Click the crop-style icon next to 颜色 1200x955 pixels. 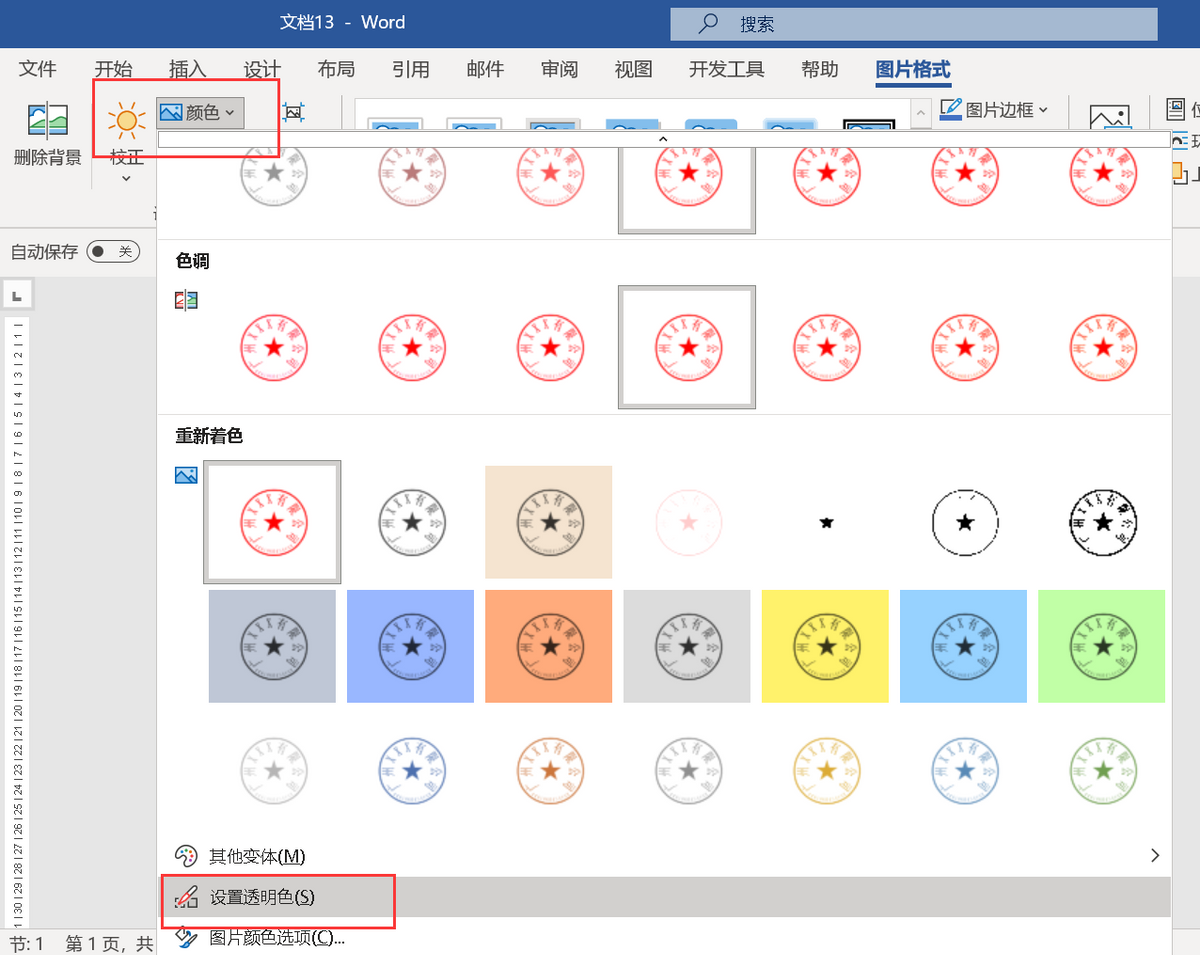point(293,112)
